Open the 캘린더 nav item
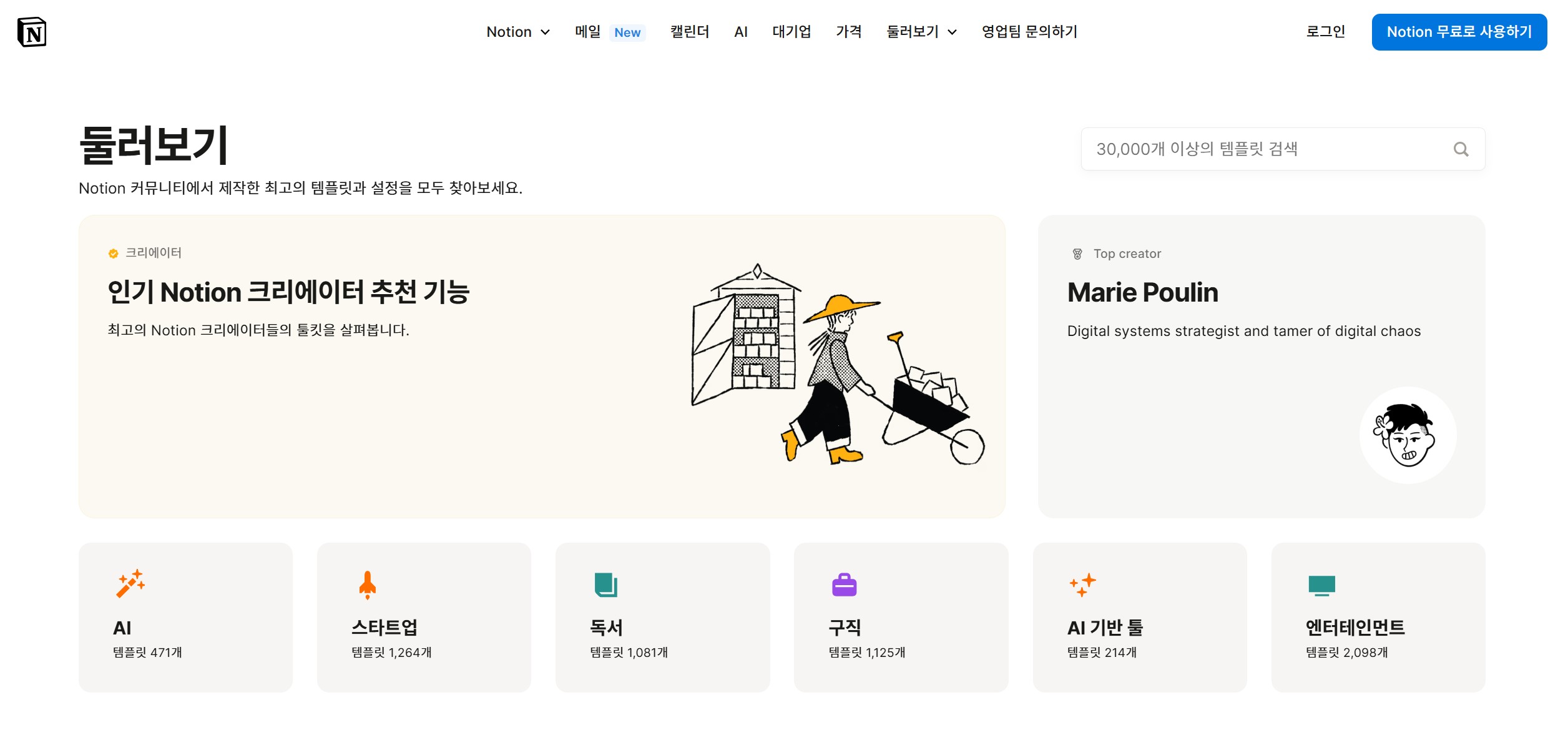Viewport: 1568px width, 740px height. click(690, 32)
